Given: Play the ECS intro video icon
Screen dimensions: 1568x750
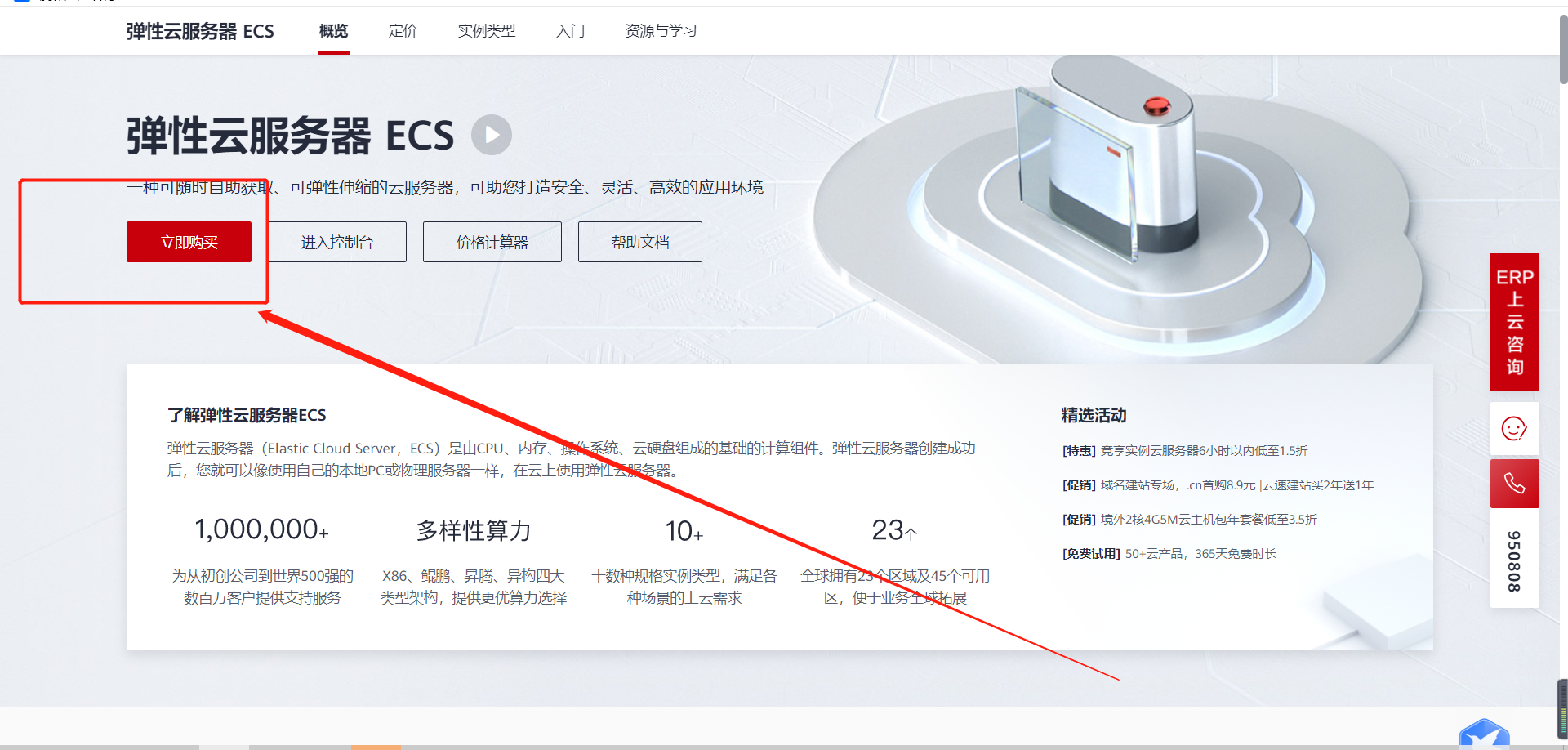Looking at the screenshot, I should [x=492, y=135].
